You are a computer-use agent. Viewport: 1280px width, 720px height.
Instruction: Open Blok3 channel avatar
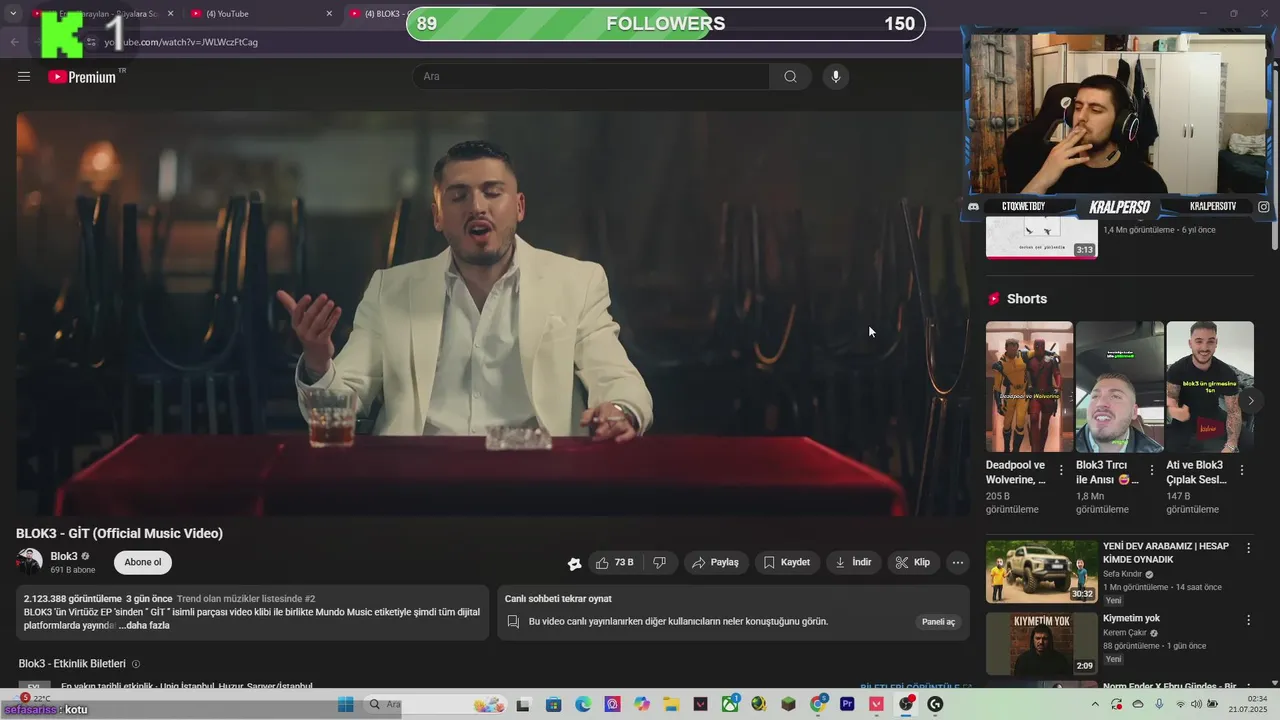pos(30,563)
